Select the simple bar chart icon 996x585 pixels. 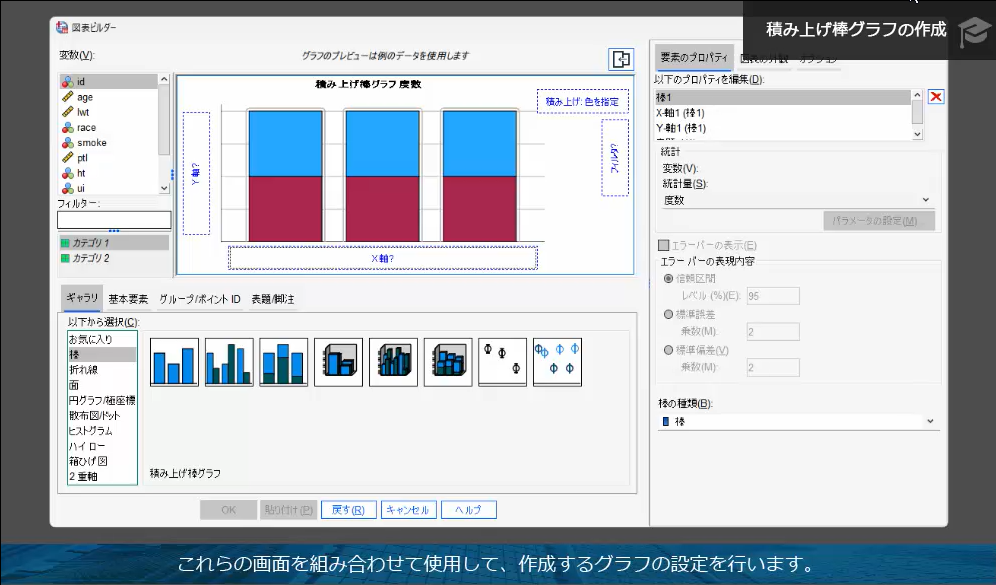[174, 361]
